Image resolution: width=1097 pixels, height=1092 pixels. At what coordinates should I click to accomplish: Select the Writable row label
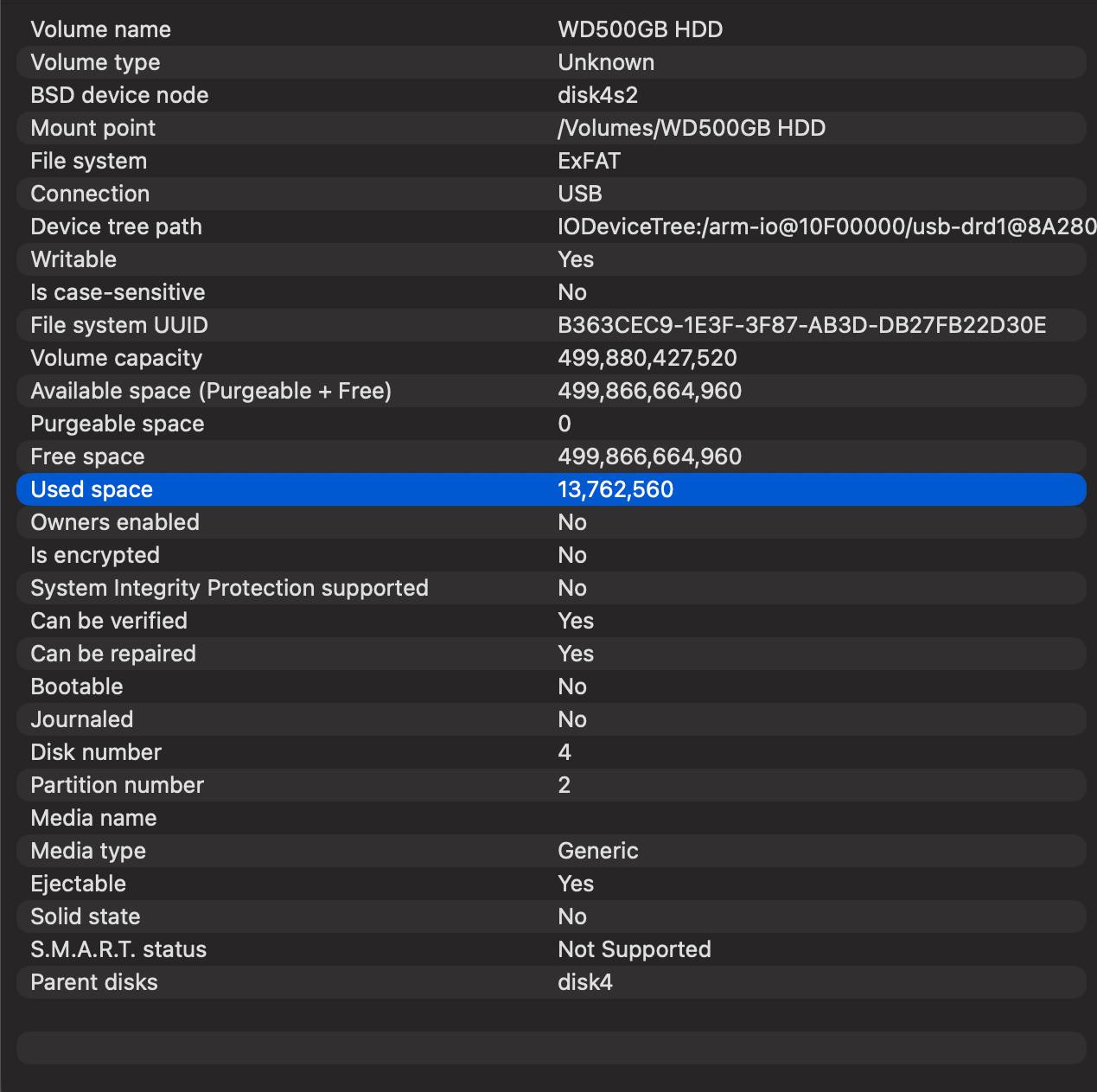pos(73,259)
